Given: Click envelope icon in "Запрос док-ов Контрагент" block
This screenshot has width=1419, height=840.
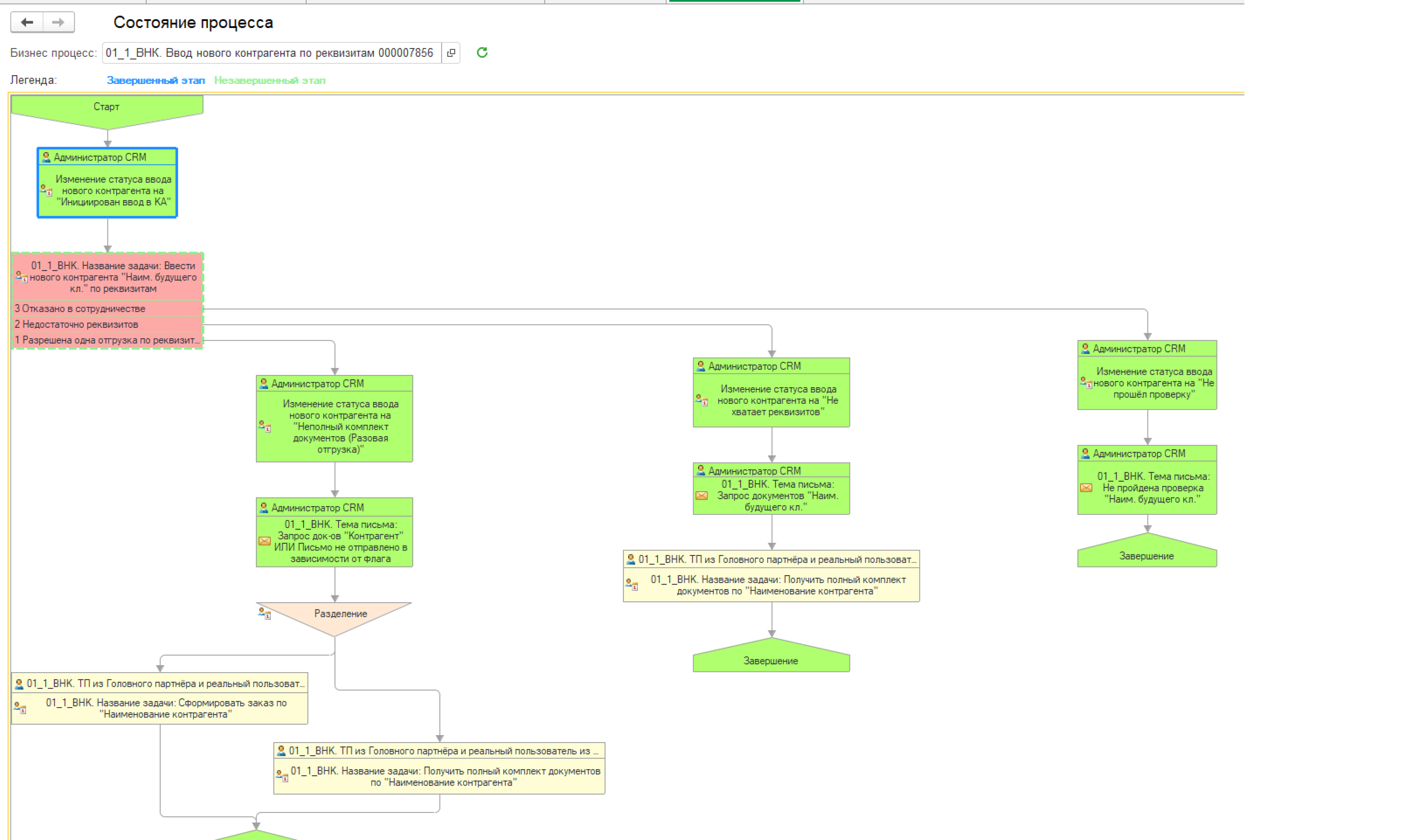Looking at the screenshot, I should tap(264, 541).
